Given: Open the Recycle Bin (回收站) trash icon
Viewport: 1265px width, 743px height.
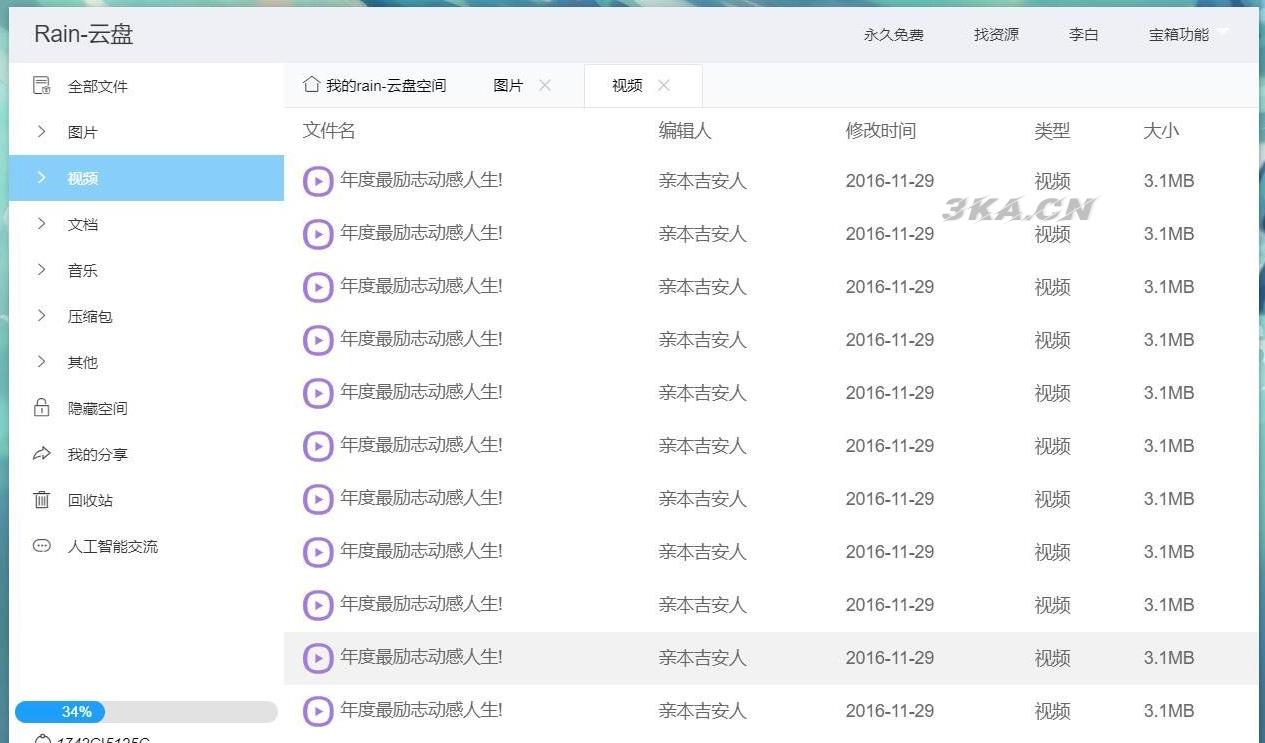Looking at the screenshot, I should coord(42,500).
